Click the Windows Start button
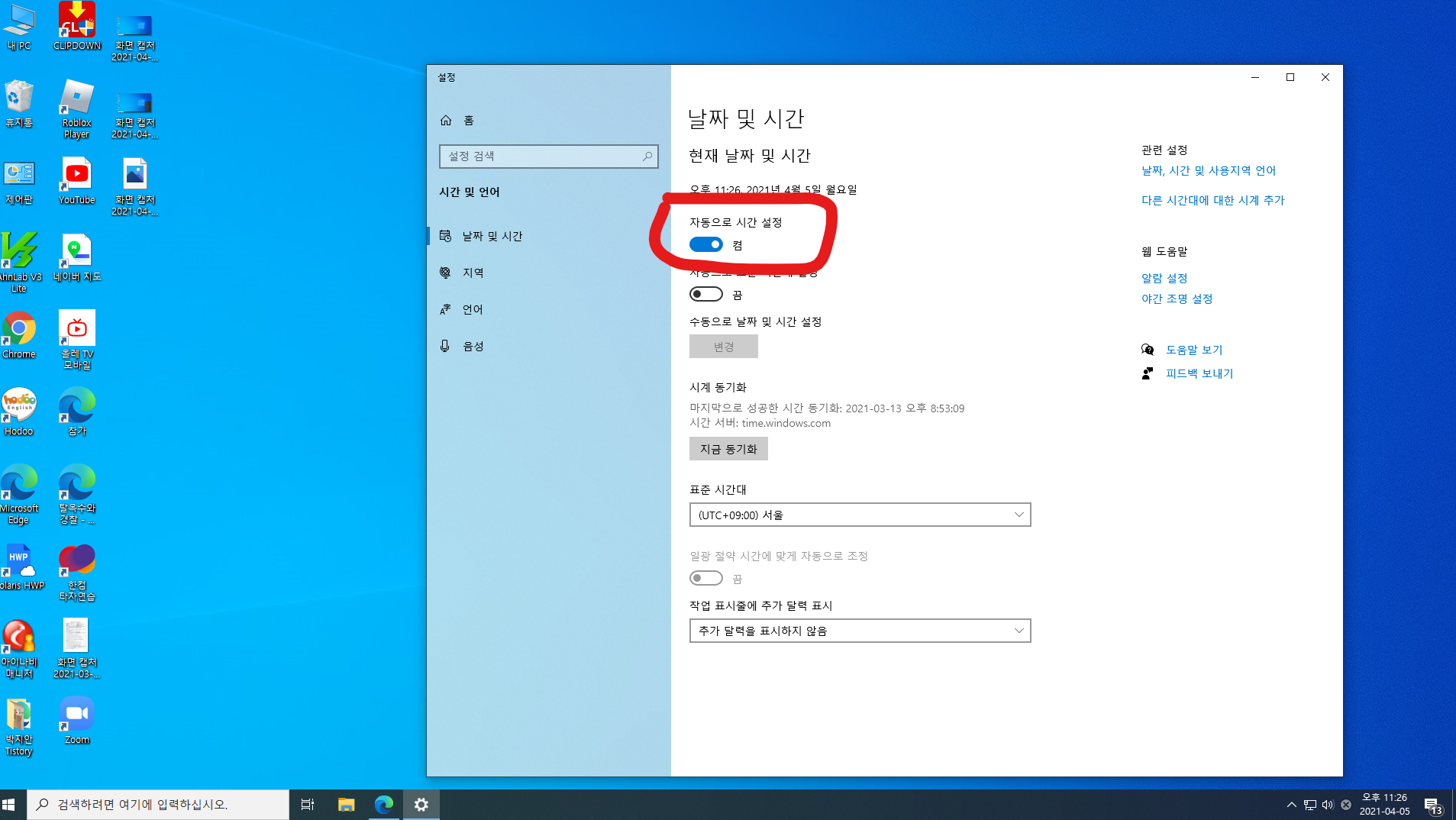This screenshot has height=820, width=1456. point(9,804)
